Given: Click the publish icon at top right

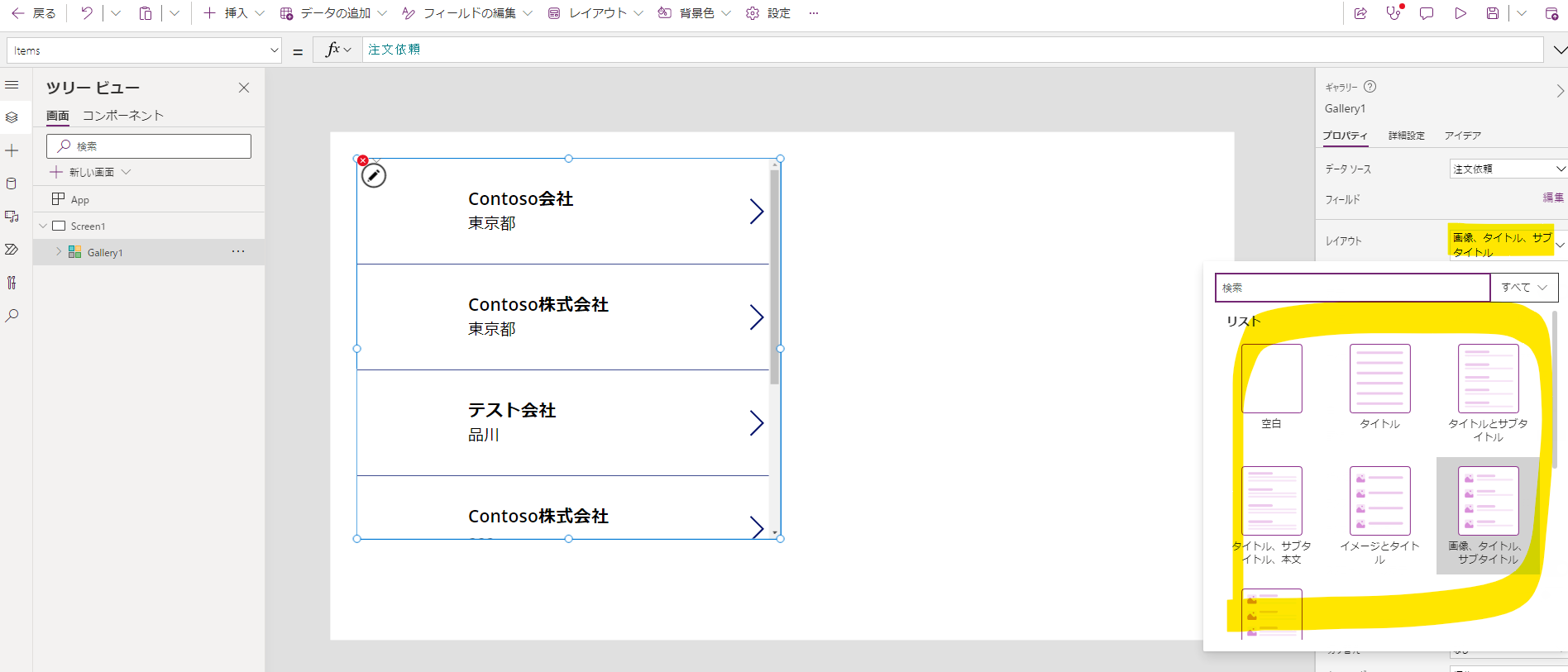Looking at the screenshot, I should click(1551, 13).
